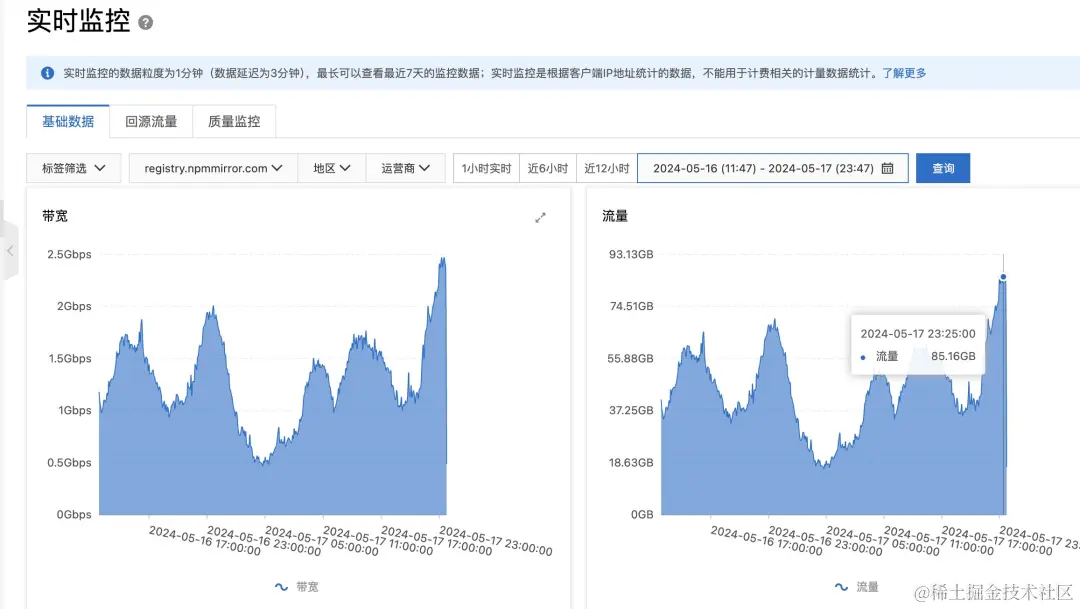The width and height of the screenshot is (1080, 609).
Task: Open the calendar icon in the date range picker
Action: point(886,168)
